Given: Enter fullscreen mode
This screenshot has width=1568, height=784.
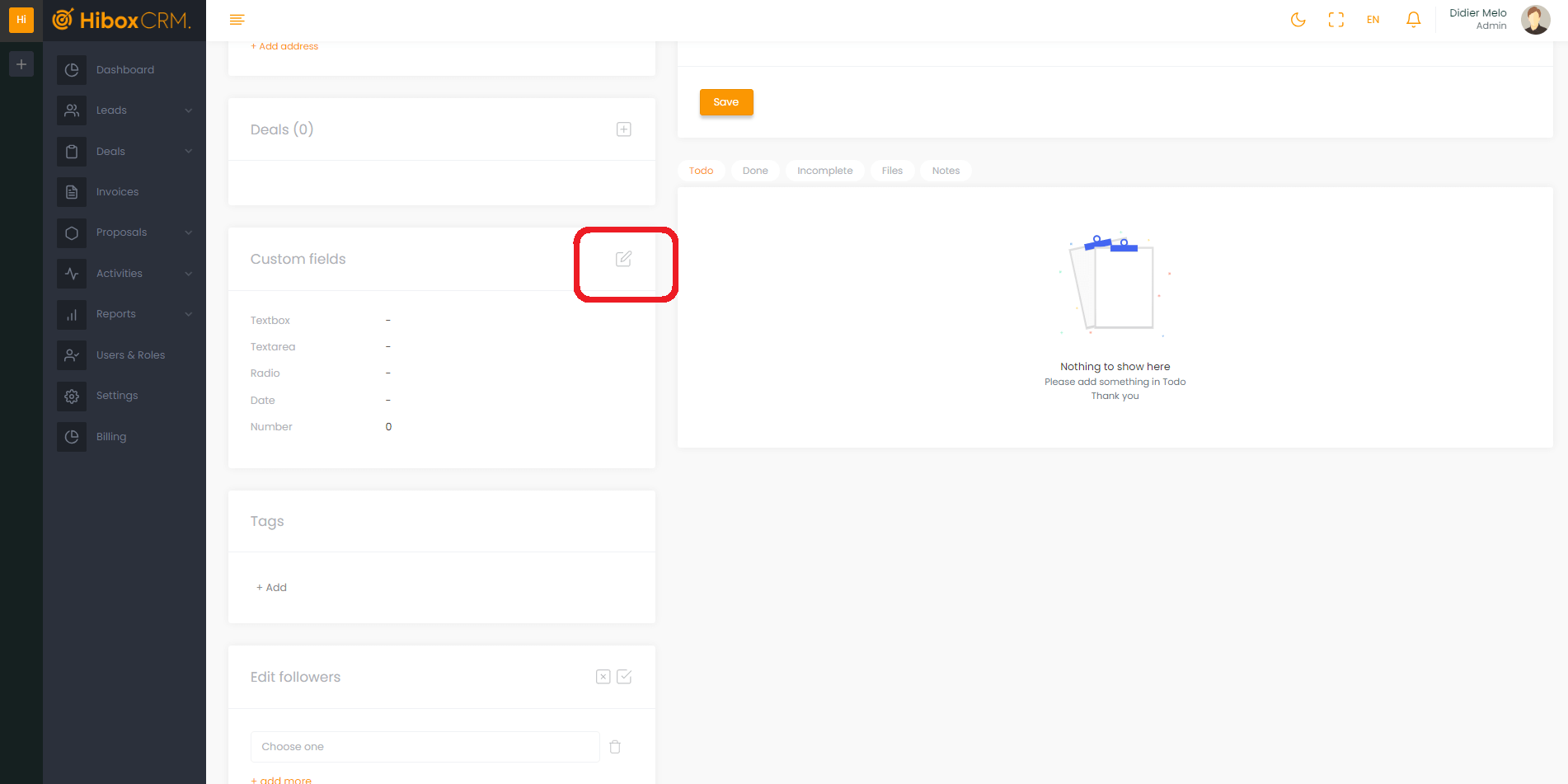Looking at the screenshot, I should [1336, 20].
